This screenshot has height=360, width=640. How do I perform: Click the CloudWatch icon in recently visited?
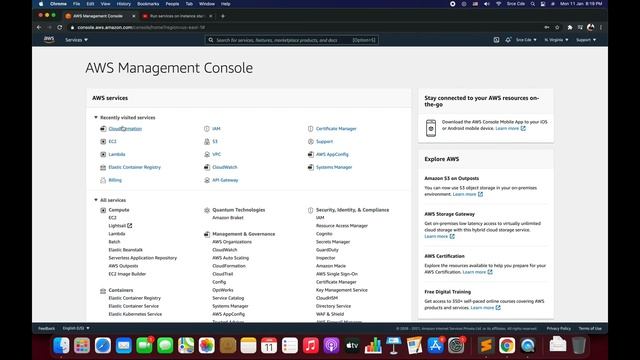point(207,167)
